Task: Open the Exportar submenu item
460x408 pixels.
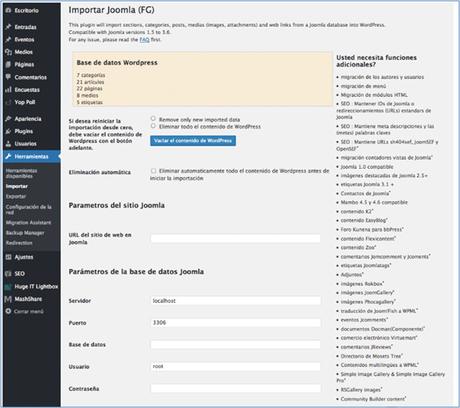Action: pos(16,197)
